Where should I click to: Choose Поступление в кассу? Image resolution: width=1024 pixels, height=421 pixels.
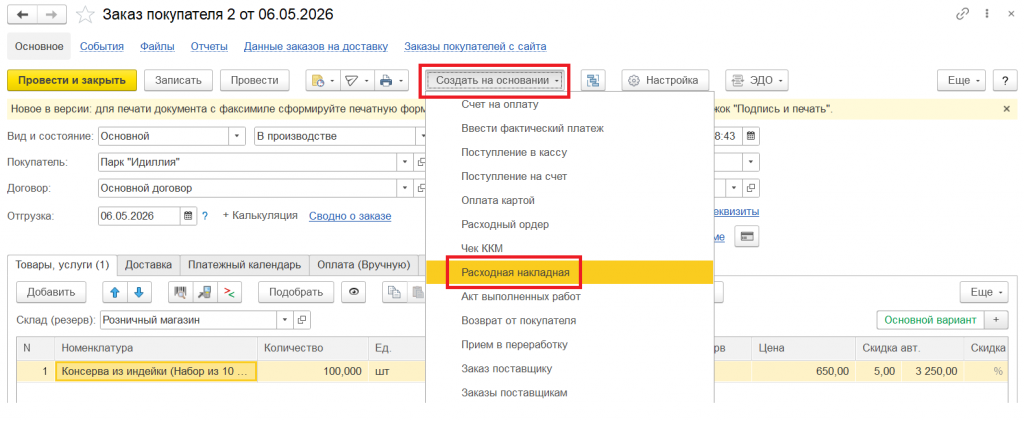[569, 152]
